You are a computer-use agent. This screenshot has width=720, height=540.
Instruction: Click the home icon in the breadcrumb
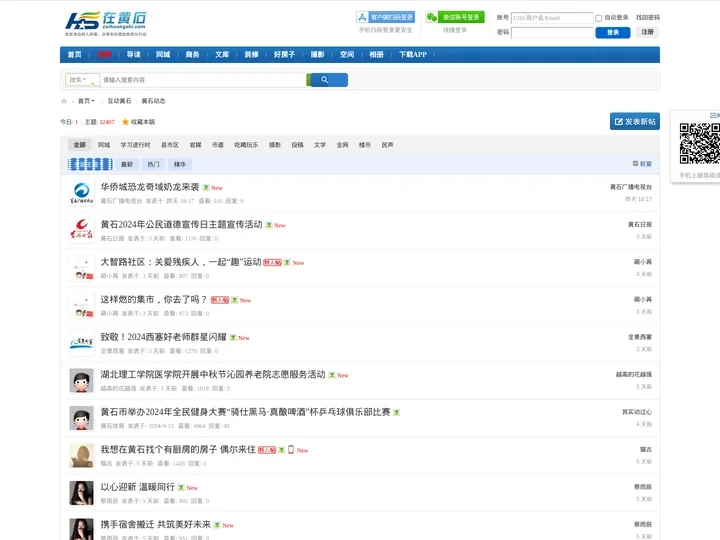64,101
